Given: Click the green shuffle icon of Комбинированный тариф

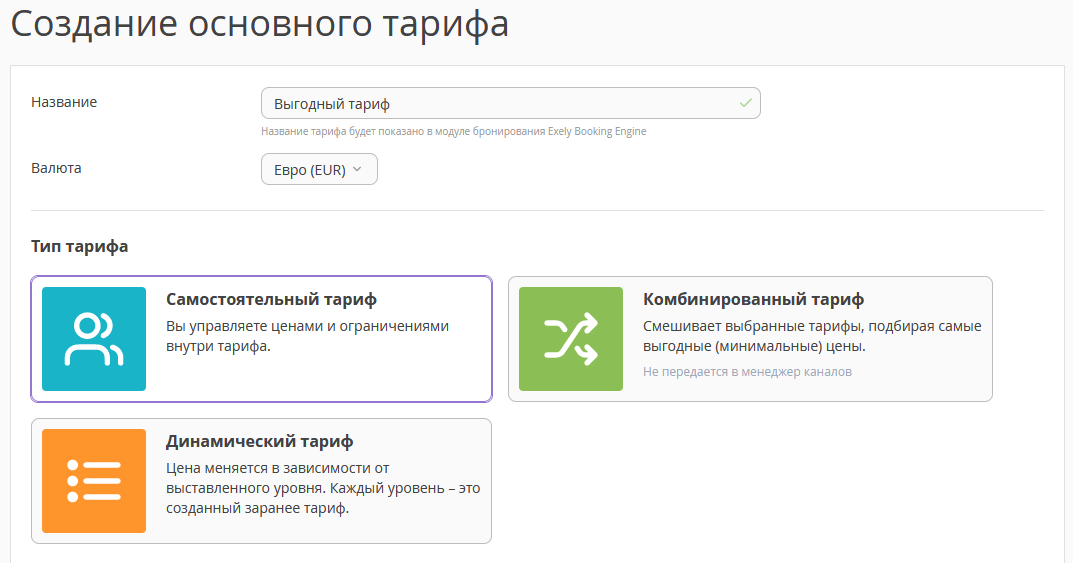Looking at the screenshot, I should 571,339.
